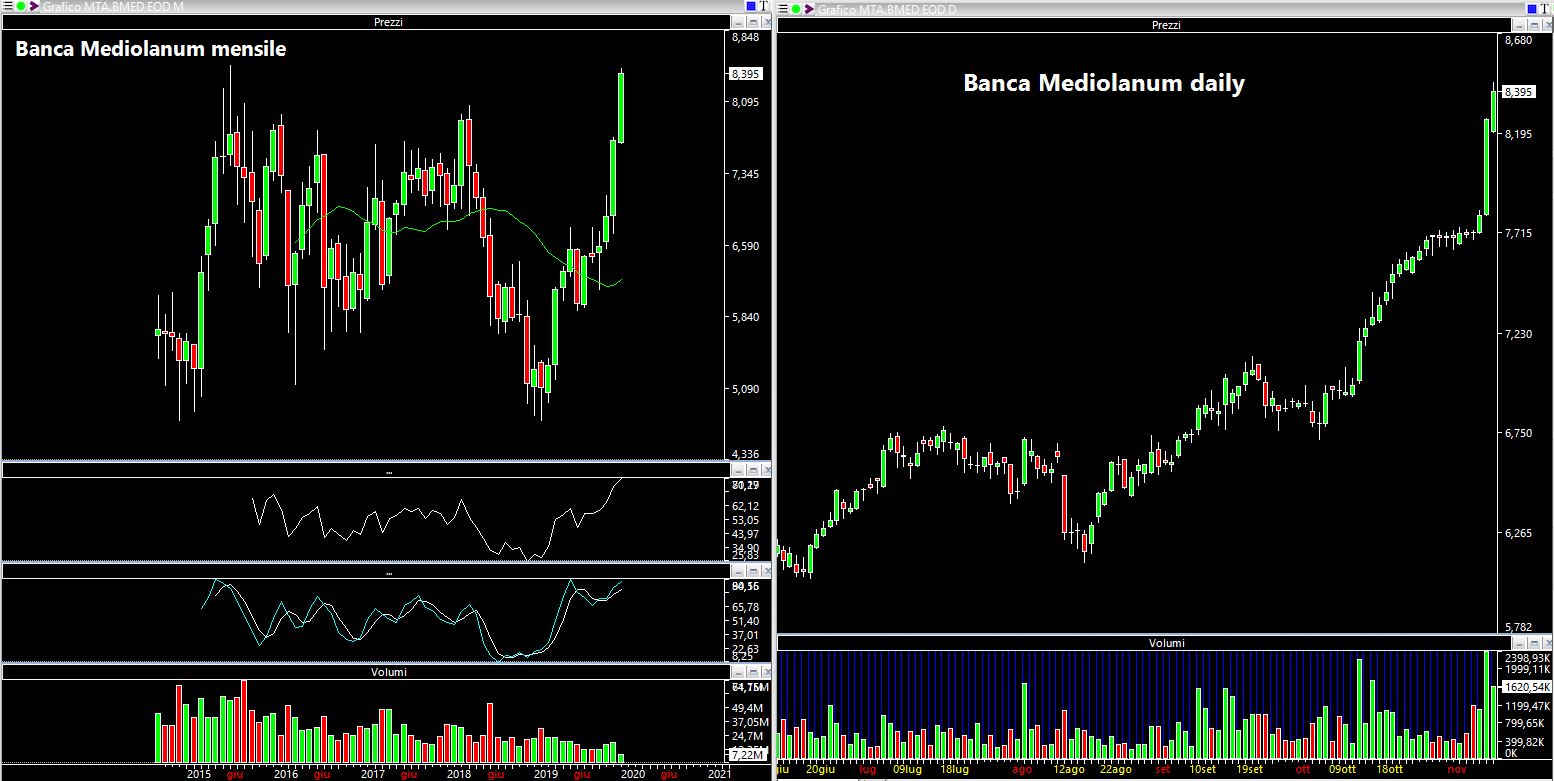Click the 12ago date on daily time axis
1554x781 pixels.
(1069, 771)
